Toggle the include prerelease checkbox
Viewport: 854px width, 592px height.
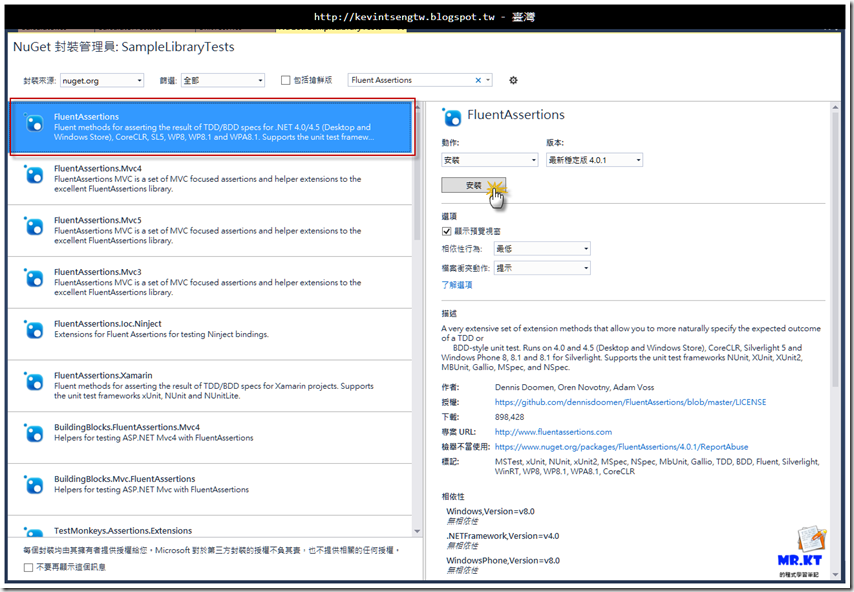coord(285,80)
